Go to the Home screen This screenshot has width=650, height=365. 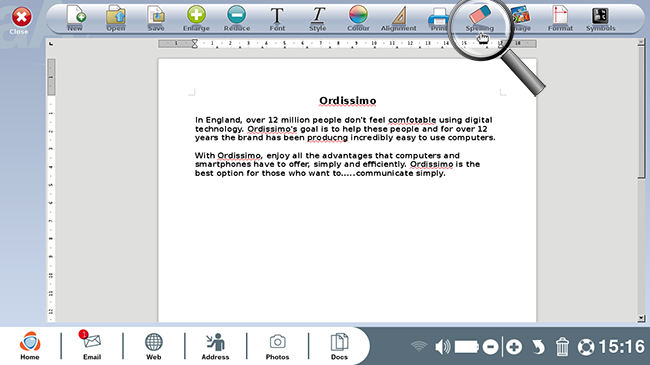click(x=30, y=346)
